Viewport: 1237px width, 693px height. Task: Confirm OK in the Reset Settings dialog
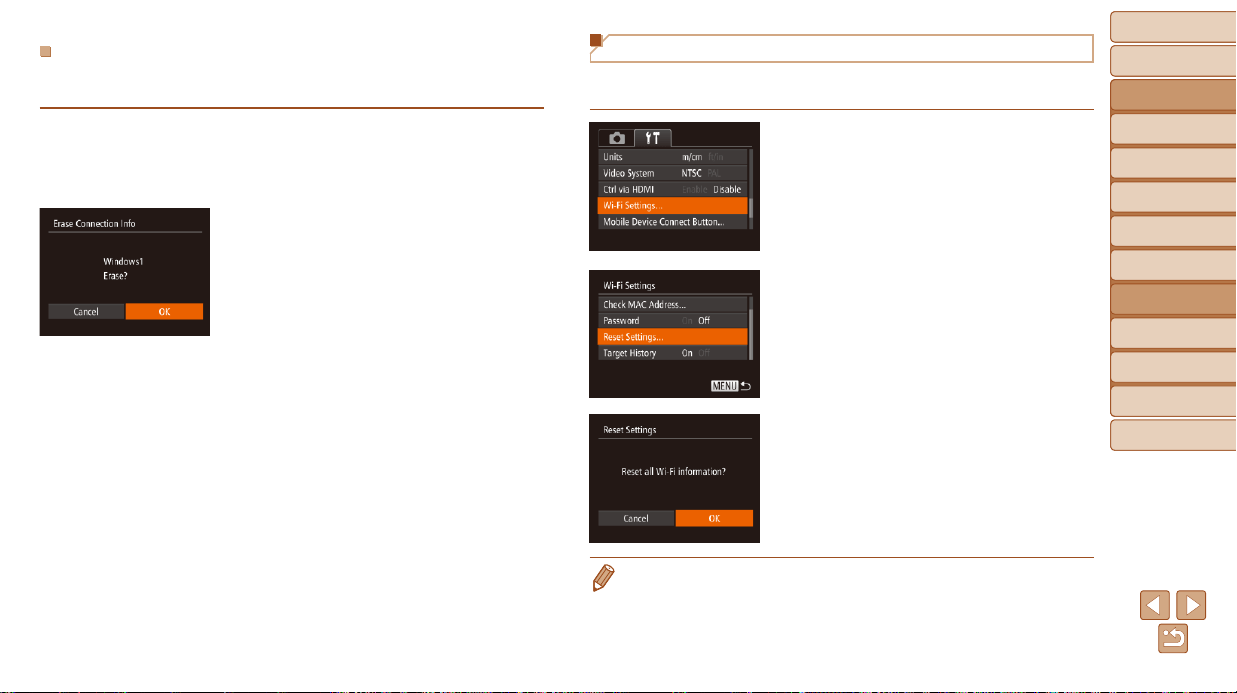coord(714,518)
